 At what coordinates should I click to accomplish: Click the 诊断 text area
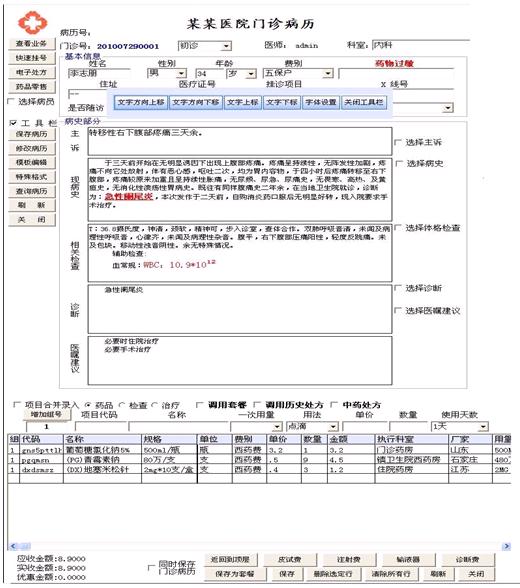click(240, 309)
